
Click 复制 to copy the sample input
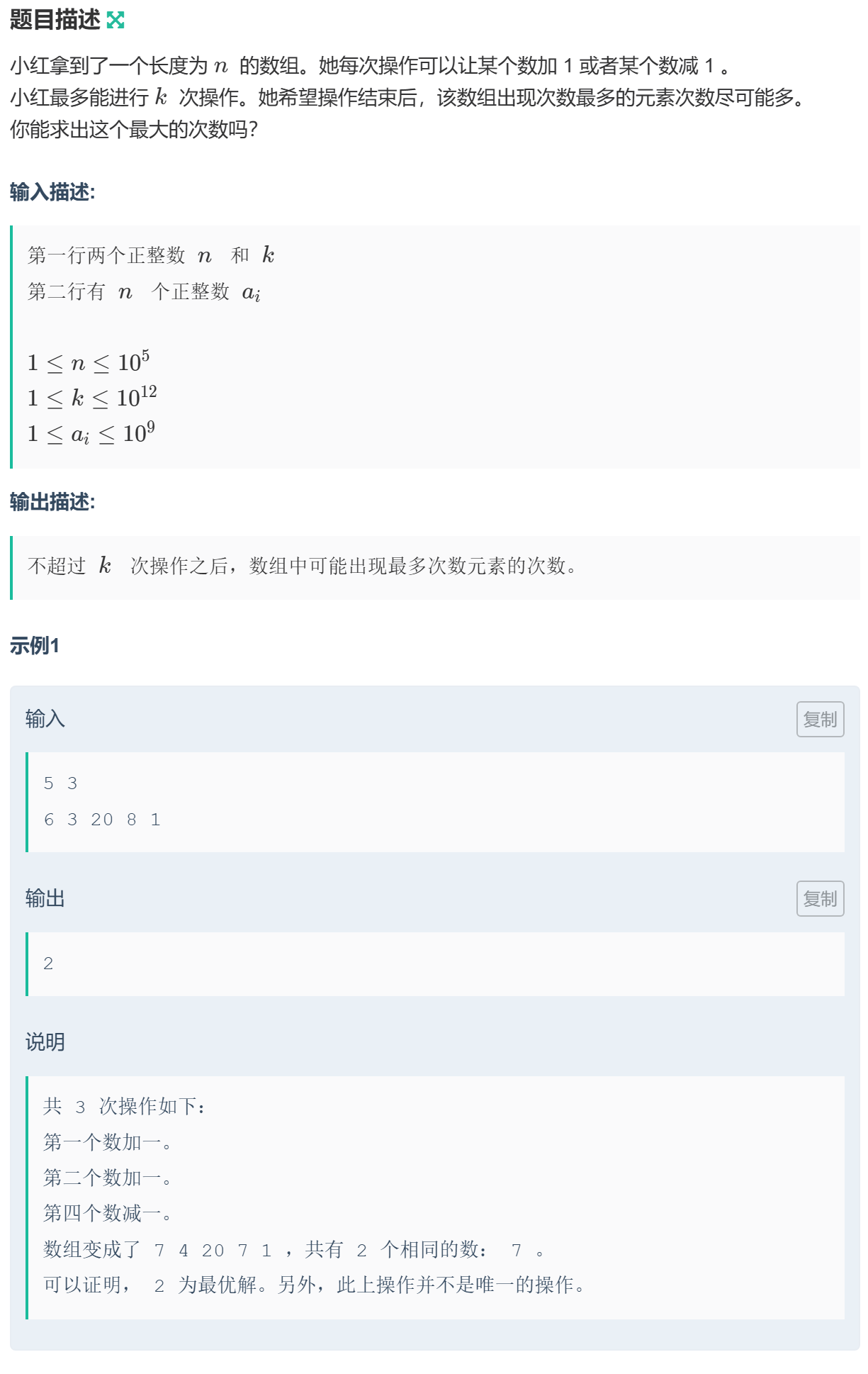pos(819,720)
